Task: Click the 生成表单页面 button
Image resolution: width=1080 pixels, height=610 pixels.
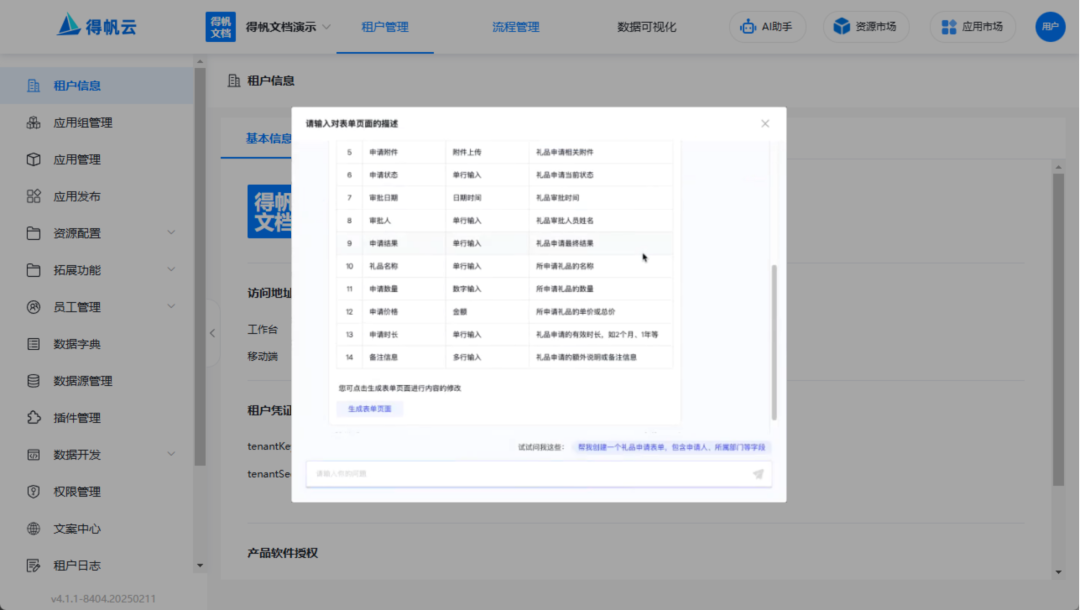Action: coord(370,408)
